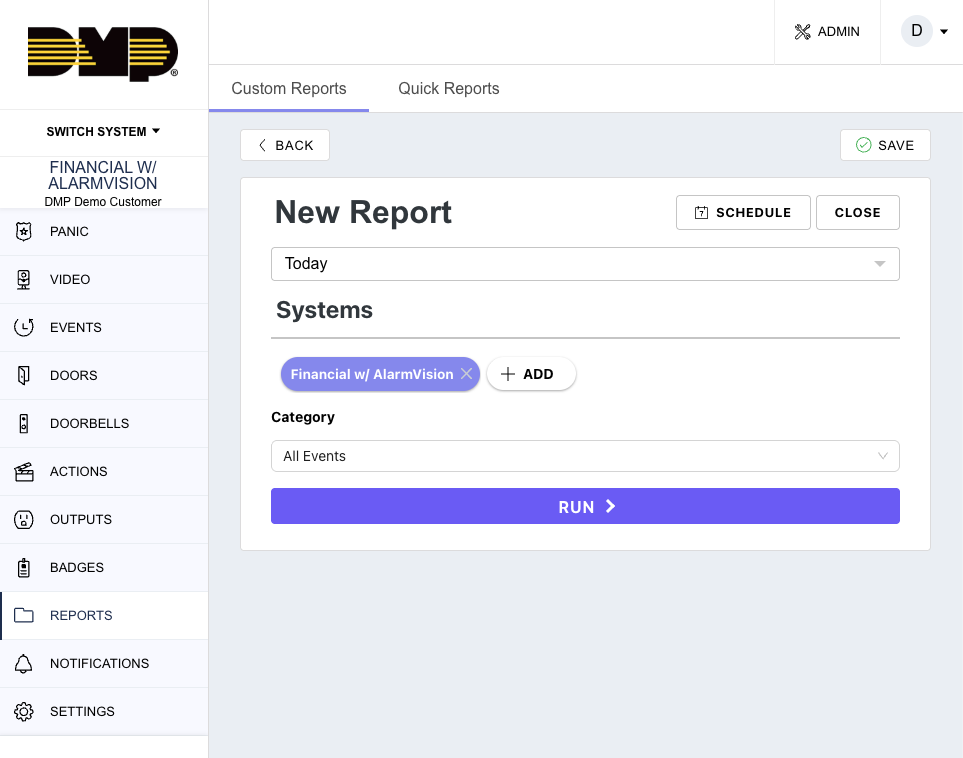Viewport: 963px width, 758px height.
Task: Open the Actions menu item
Action: click(x=104, y=471)
